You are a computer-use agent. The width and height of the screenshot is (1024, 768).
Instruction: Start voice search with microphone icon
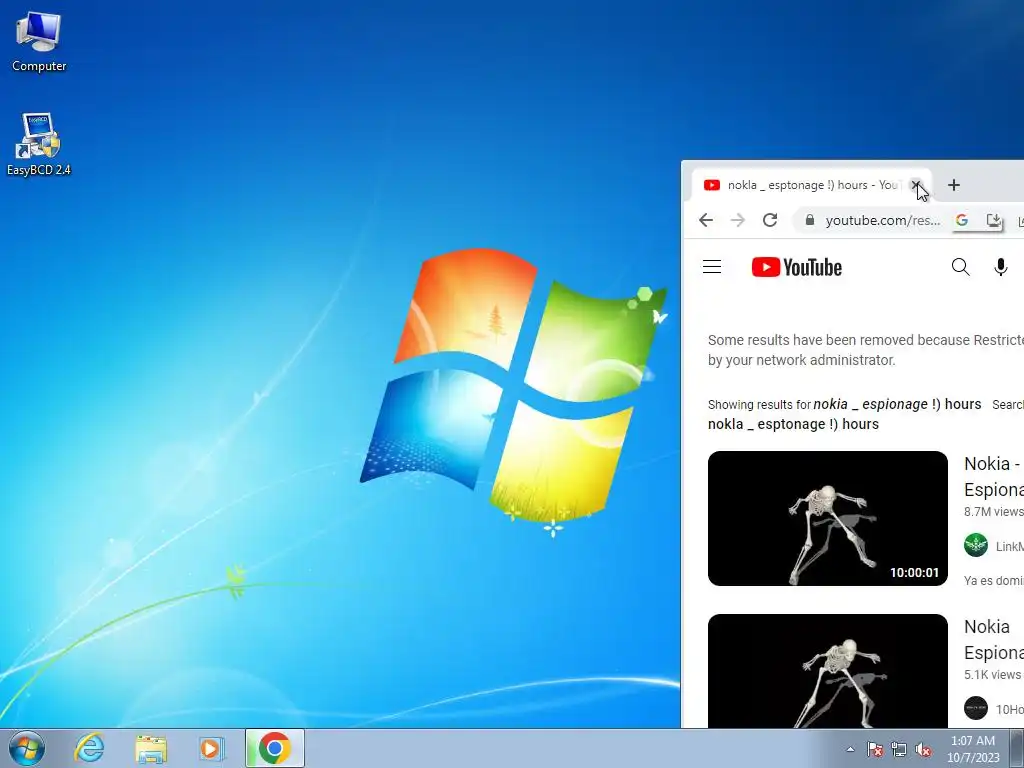click(1000, 267)
